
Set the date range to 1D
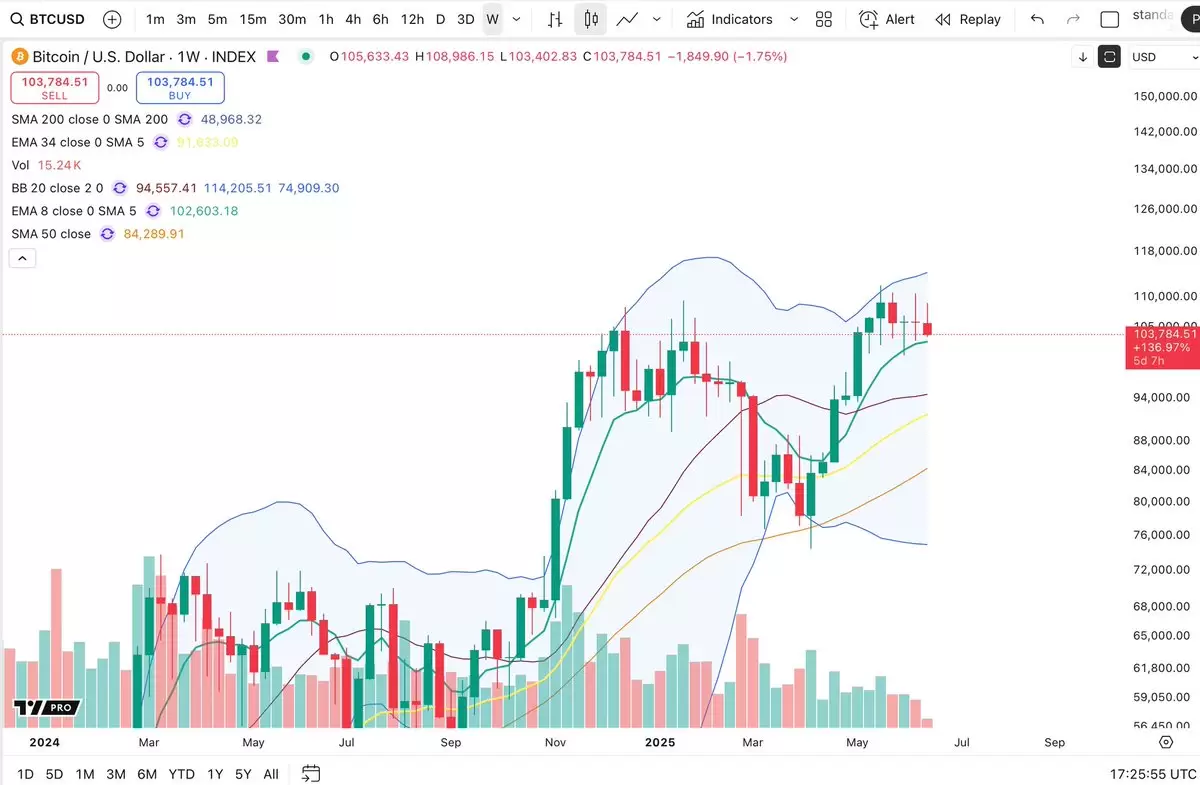pos(25,774)
